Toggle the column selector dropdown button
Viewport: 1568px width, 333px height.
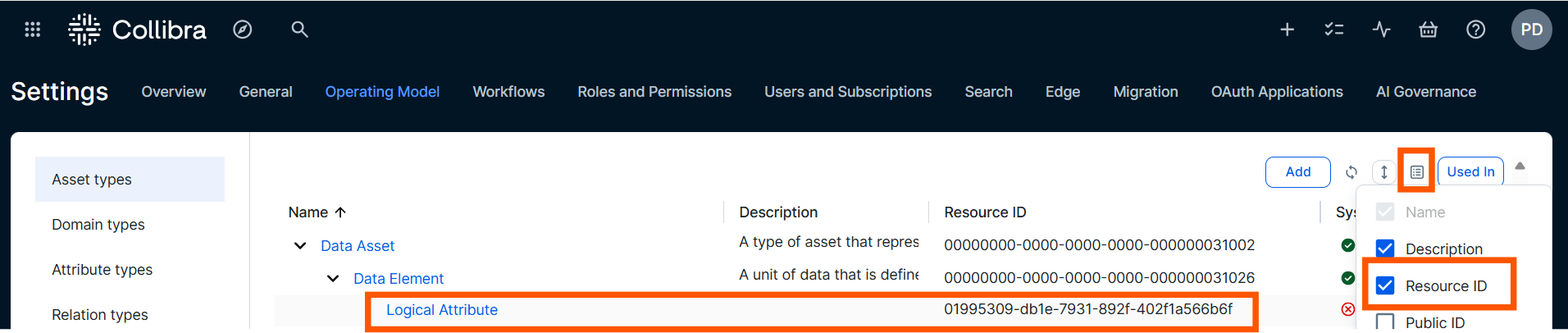[x=1417, y=172]
